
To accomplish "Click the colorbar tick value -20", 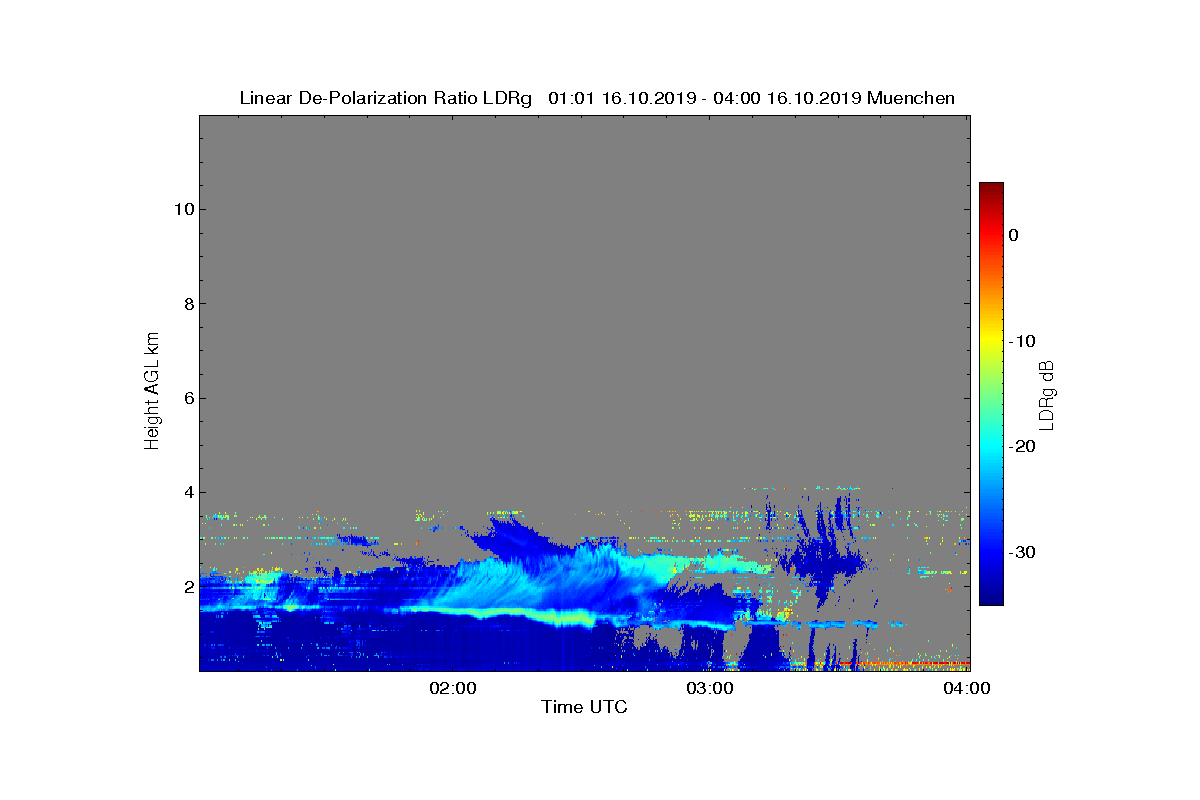I will (1021, 446).
